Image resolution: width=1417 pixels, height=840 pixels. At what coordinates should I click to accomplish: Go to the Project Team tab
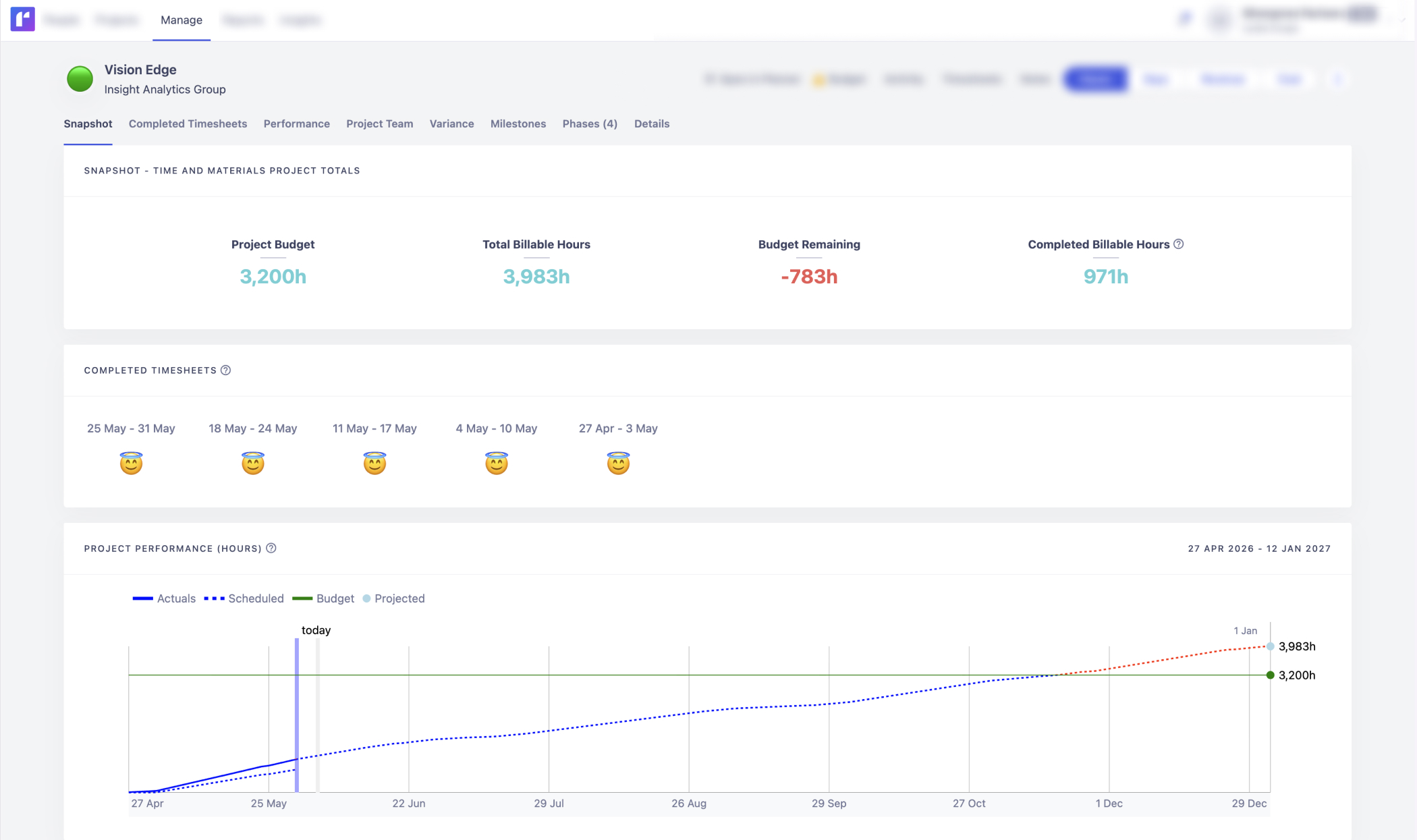(x=379, y=123)
